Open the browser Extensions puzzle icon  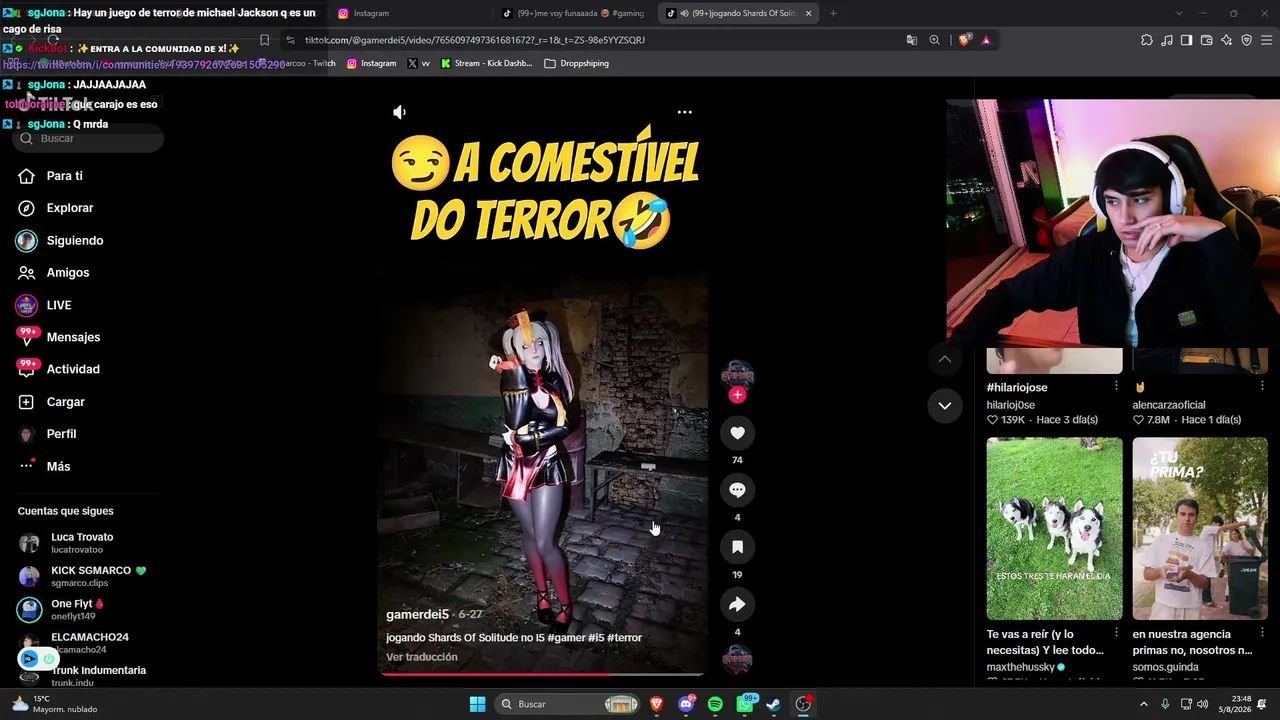1147,40
